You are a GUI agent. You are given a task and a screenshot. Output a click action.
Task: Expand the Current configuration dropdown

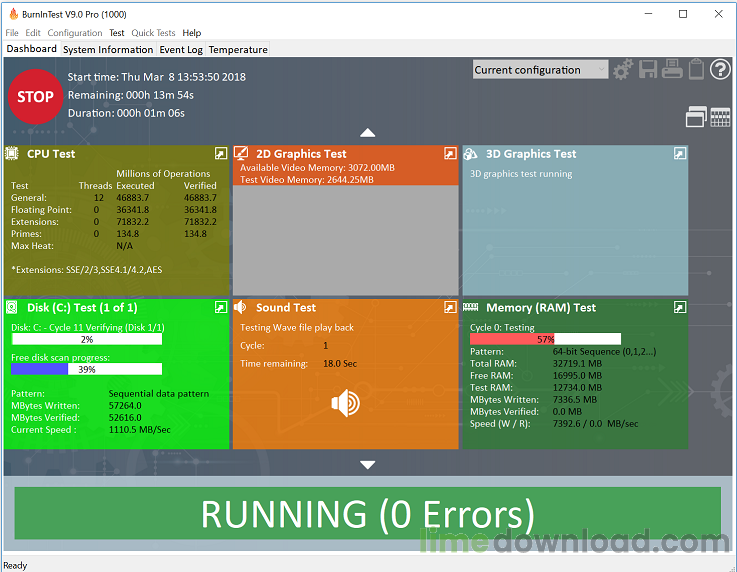(540, 70)
